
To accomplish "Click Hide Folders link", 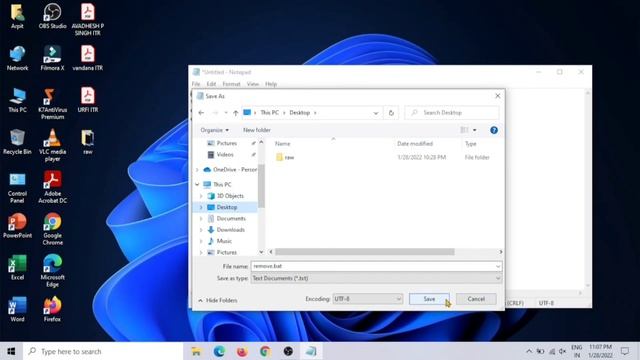I will click(x=218, y=300).
